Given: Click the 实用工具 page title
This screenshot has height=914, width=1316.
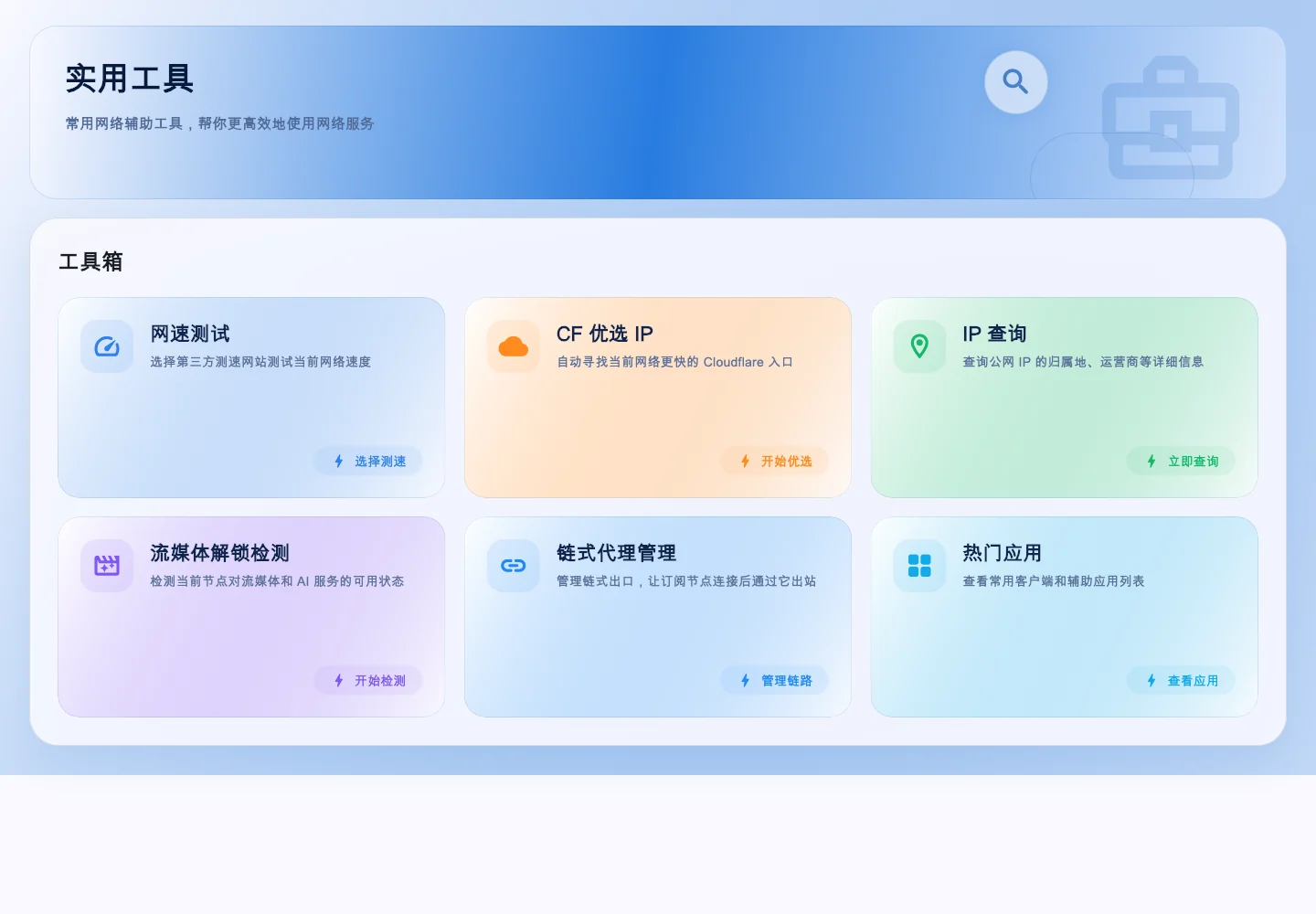Looking at the screenshot, I should point(130,79).
